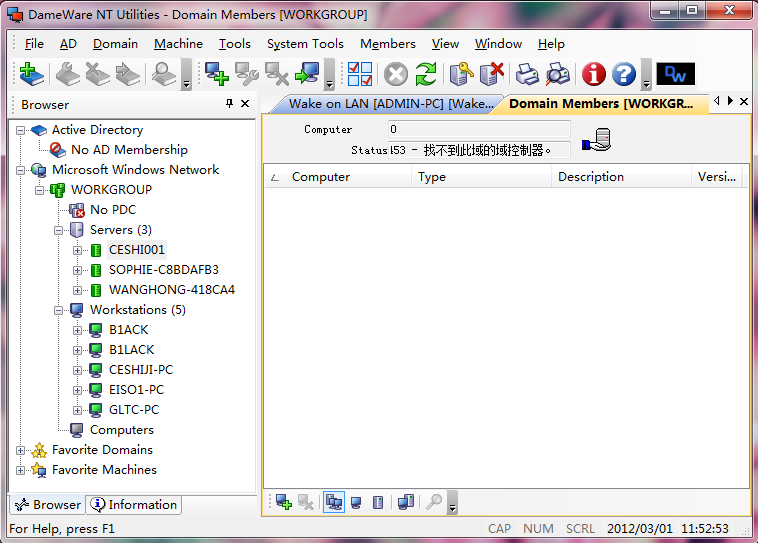Click the Status field with error 53 message

coord(479,150)
